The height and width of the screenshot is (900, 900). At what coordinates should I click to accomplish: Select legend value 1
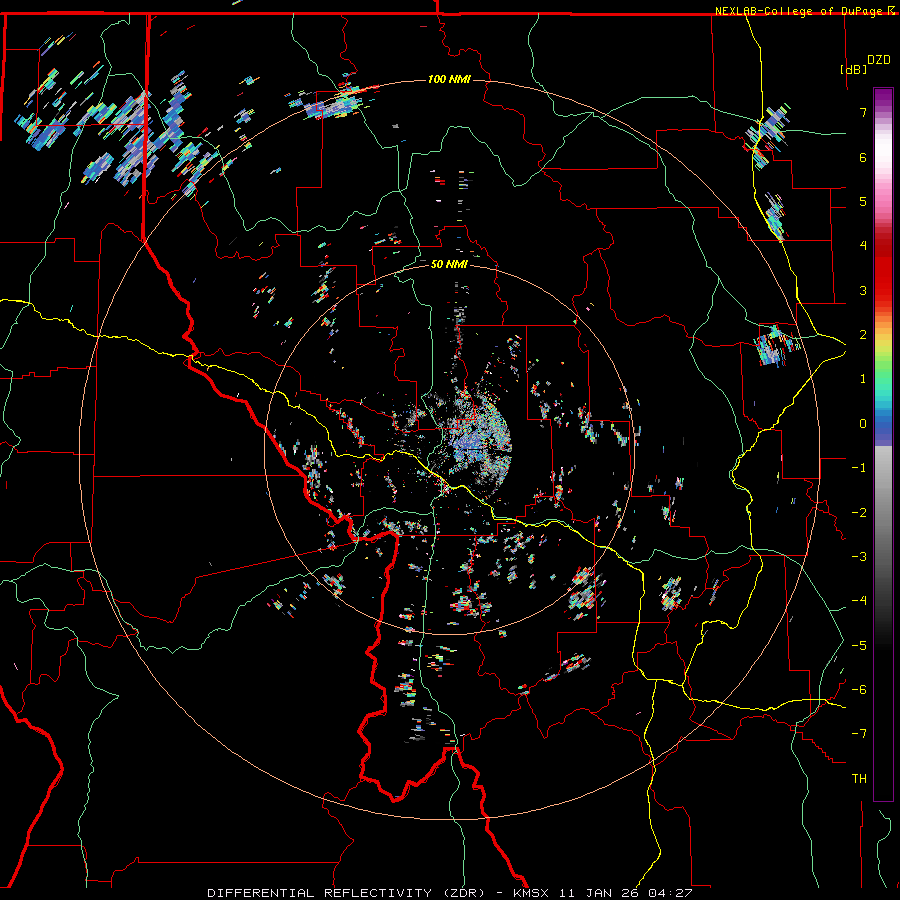coord(863,379)
